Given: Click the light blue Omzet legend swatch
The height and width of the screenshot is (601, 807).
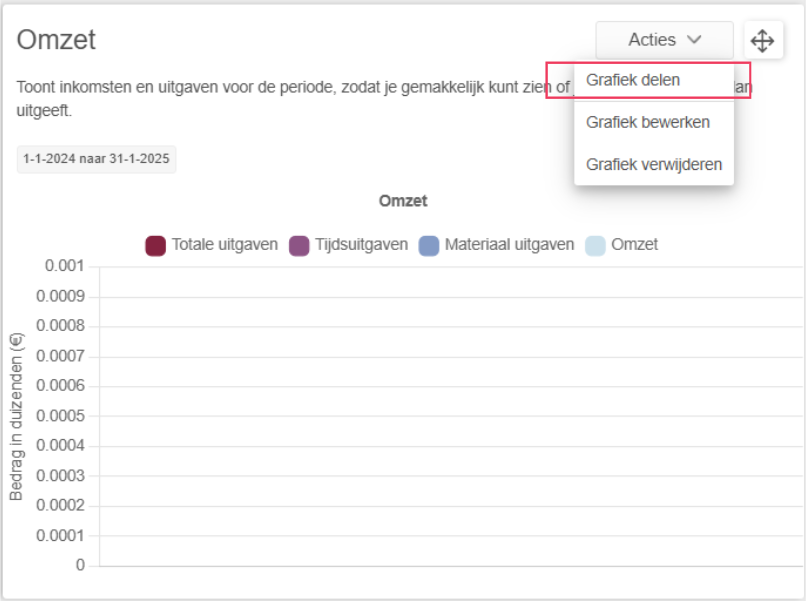Looking at the screenshot, I should tap(595, 245).
